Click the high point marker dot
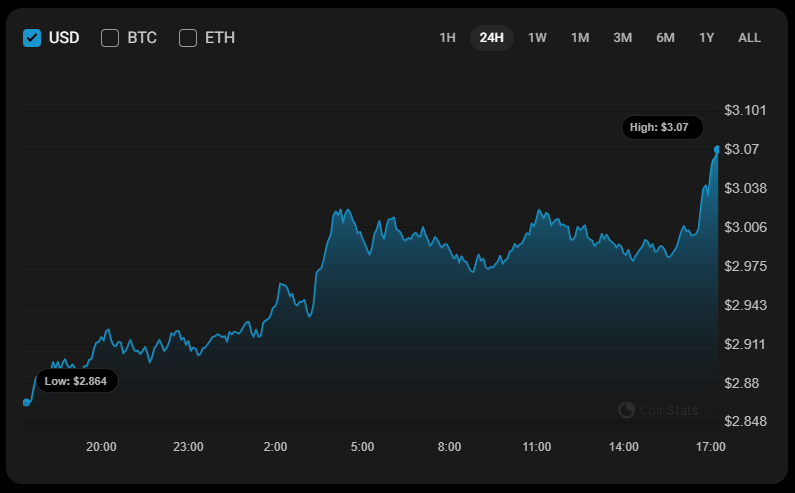 (717, 149)
